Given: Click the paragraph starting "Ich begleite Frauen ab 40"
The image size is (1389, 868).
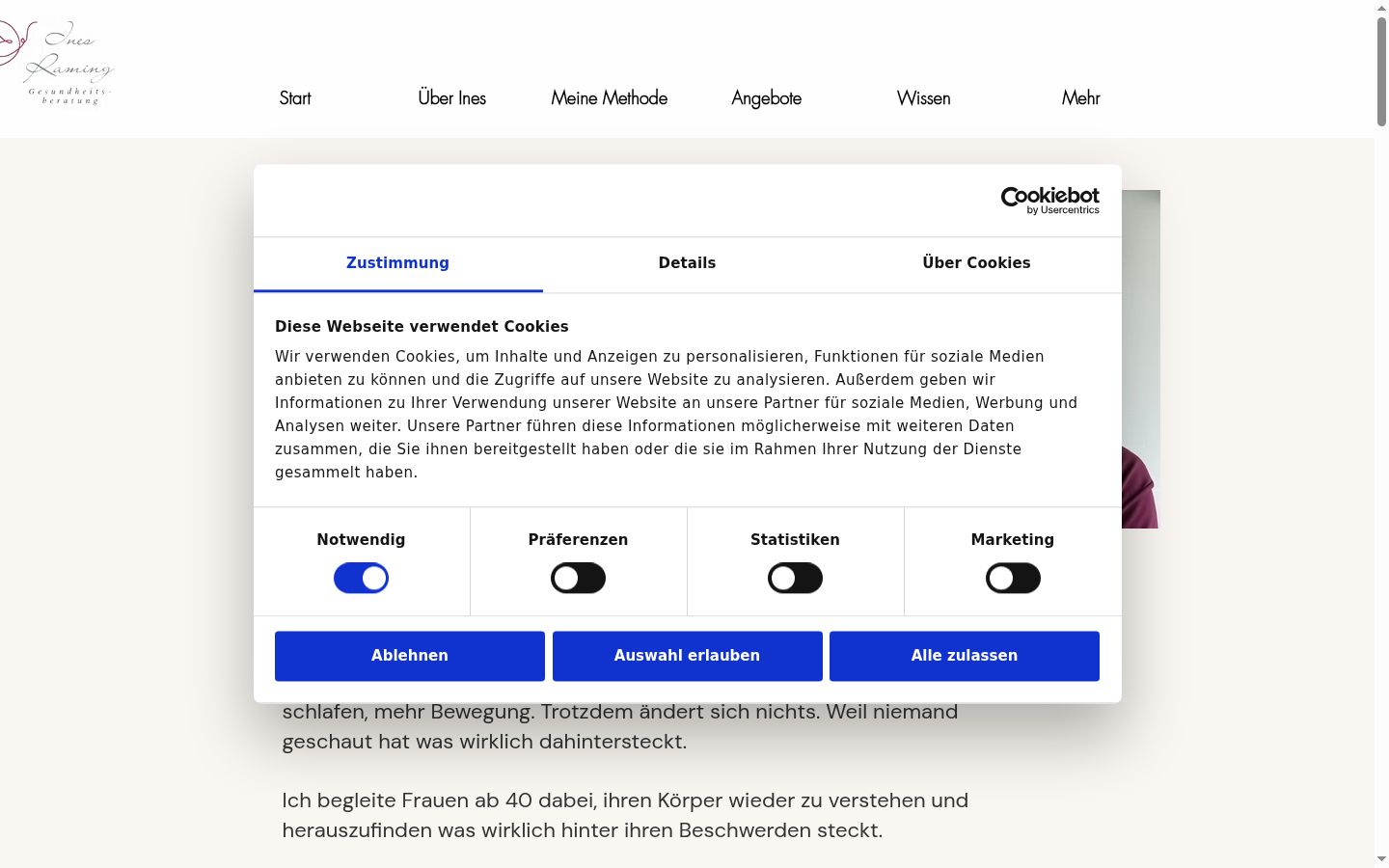Looking at the screenshot, I should pos(625,815).
